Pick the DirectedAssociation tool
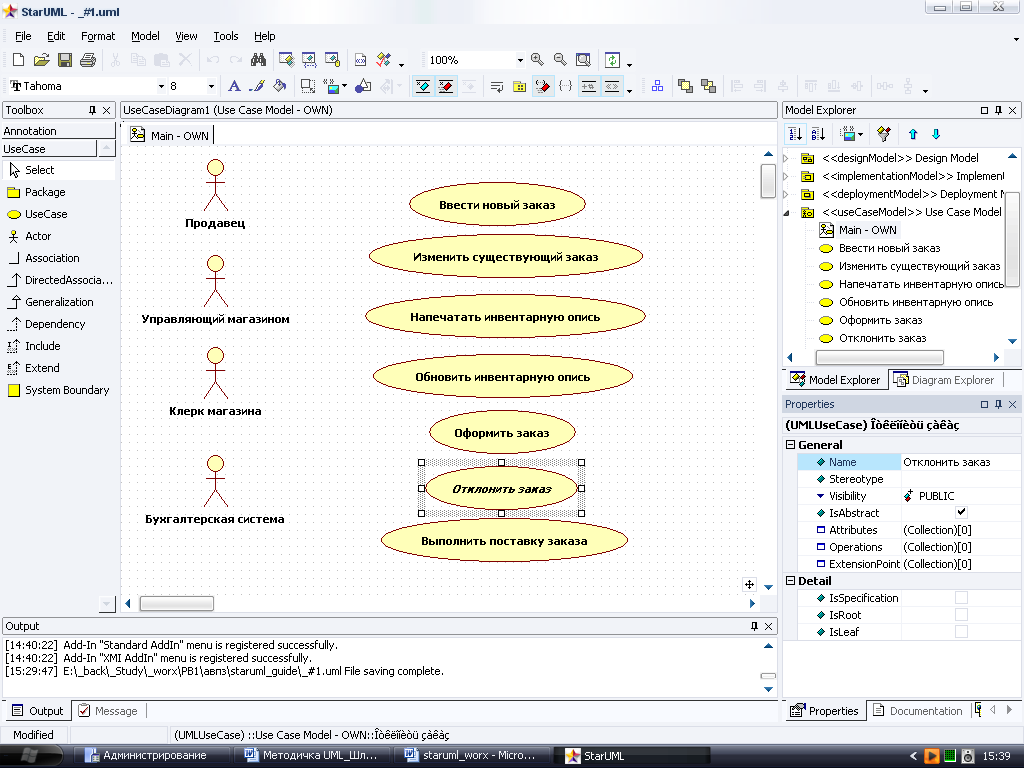Viewport: 1024px width, 768px height. 59,280
